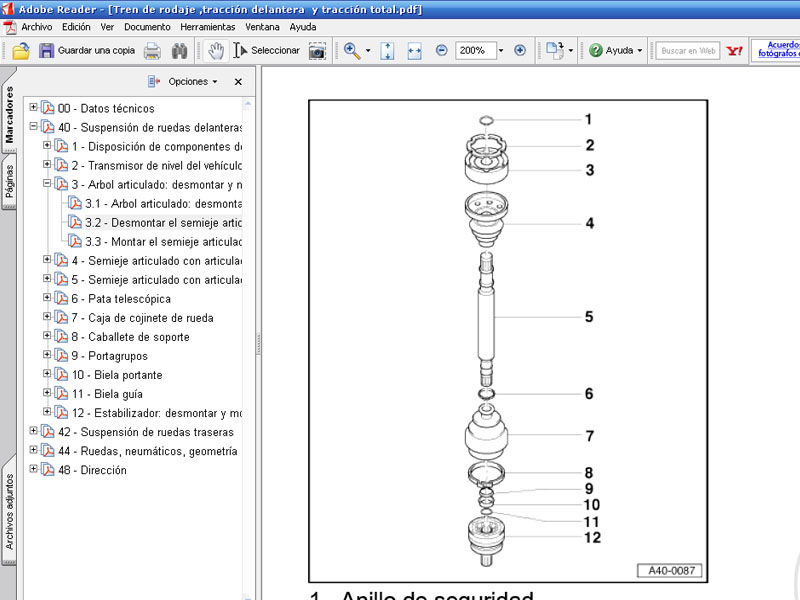800x600 pixels.
Task: Select bookmark 3.1 - Arbol articulado
Action: [x=163, y=204]
